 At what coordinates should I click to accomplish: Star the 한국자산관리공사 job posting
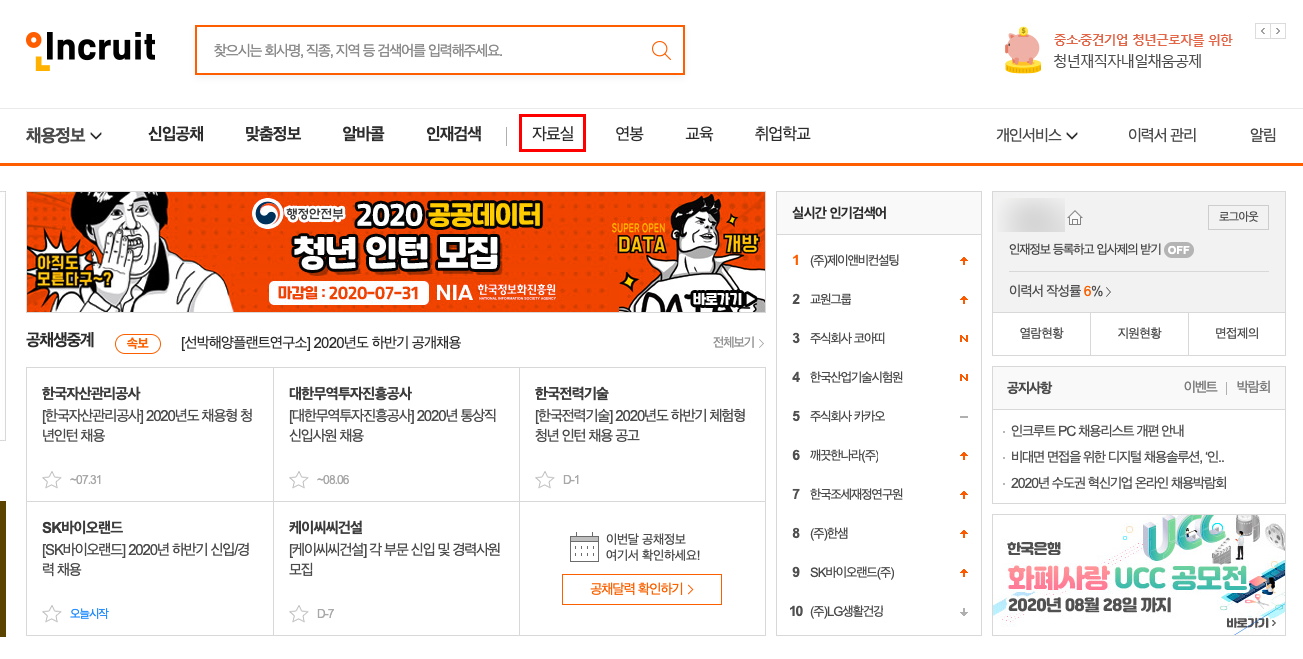52,480
